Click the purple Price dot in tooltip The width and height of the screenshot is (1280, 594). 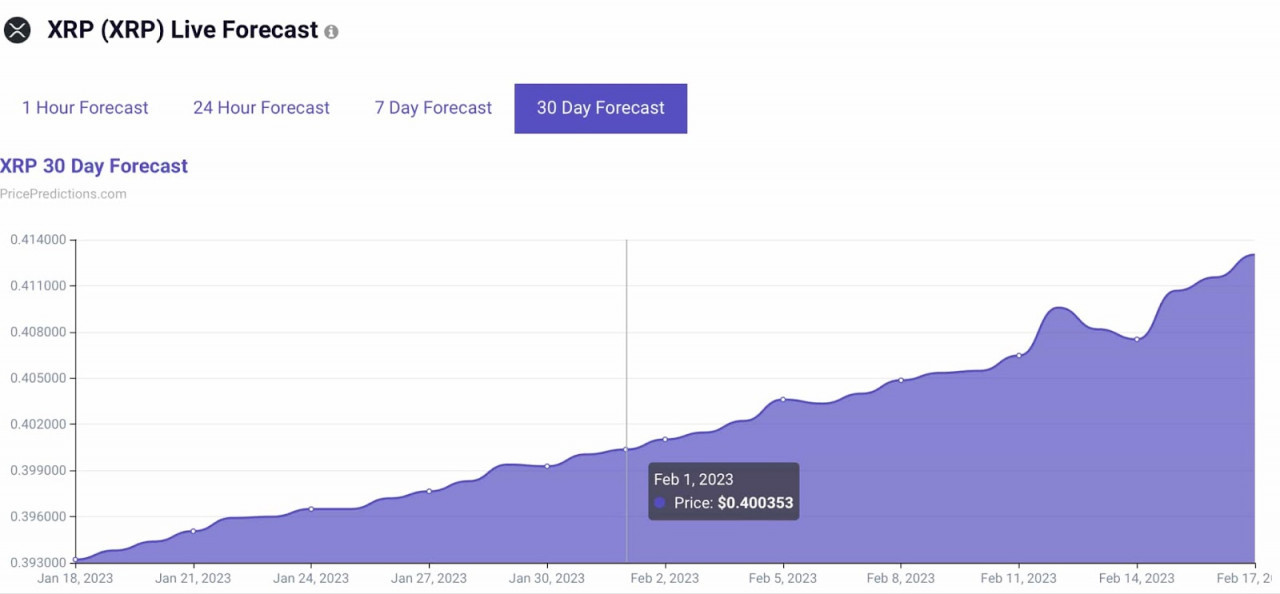click(660, 503)
